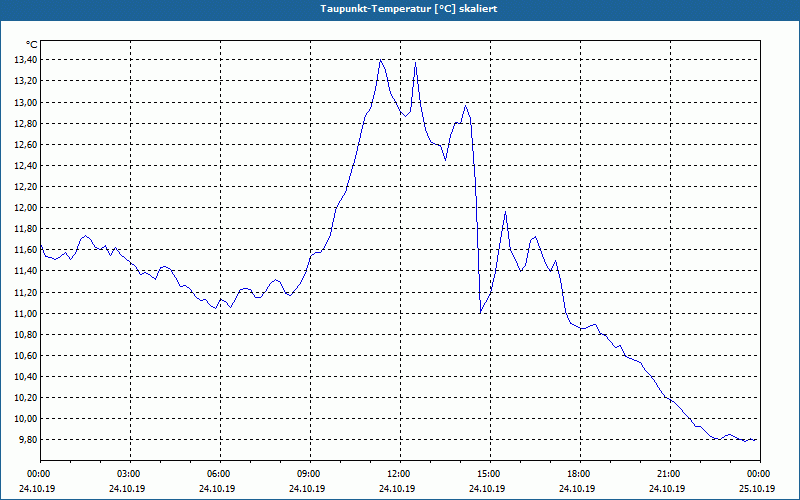
Task: Select the 12,20 y-axis value
Action: coord(26,187)
